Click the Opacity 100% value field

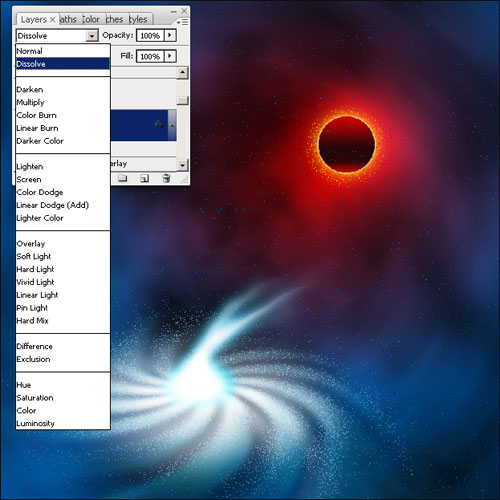click(150, 35)
